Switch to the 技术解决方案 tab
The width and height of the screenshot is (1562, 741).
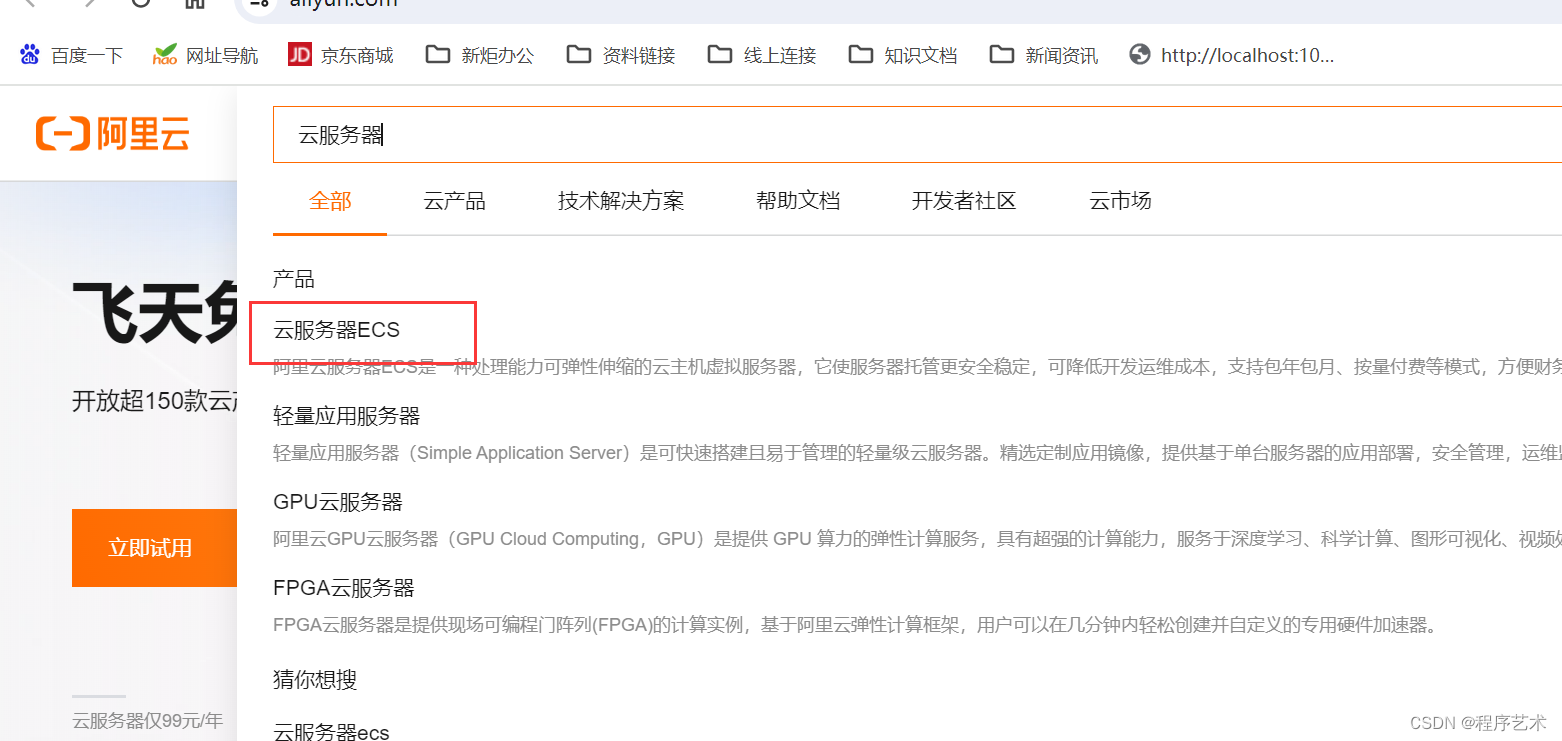pos(621,201)
